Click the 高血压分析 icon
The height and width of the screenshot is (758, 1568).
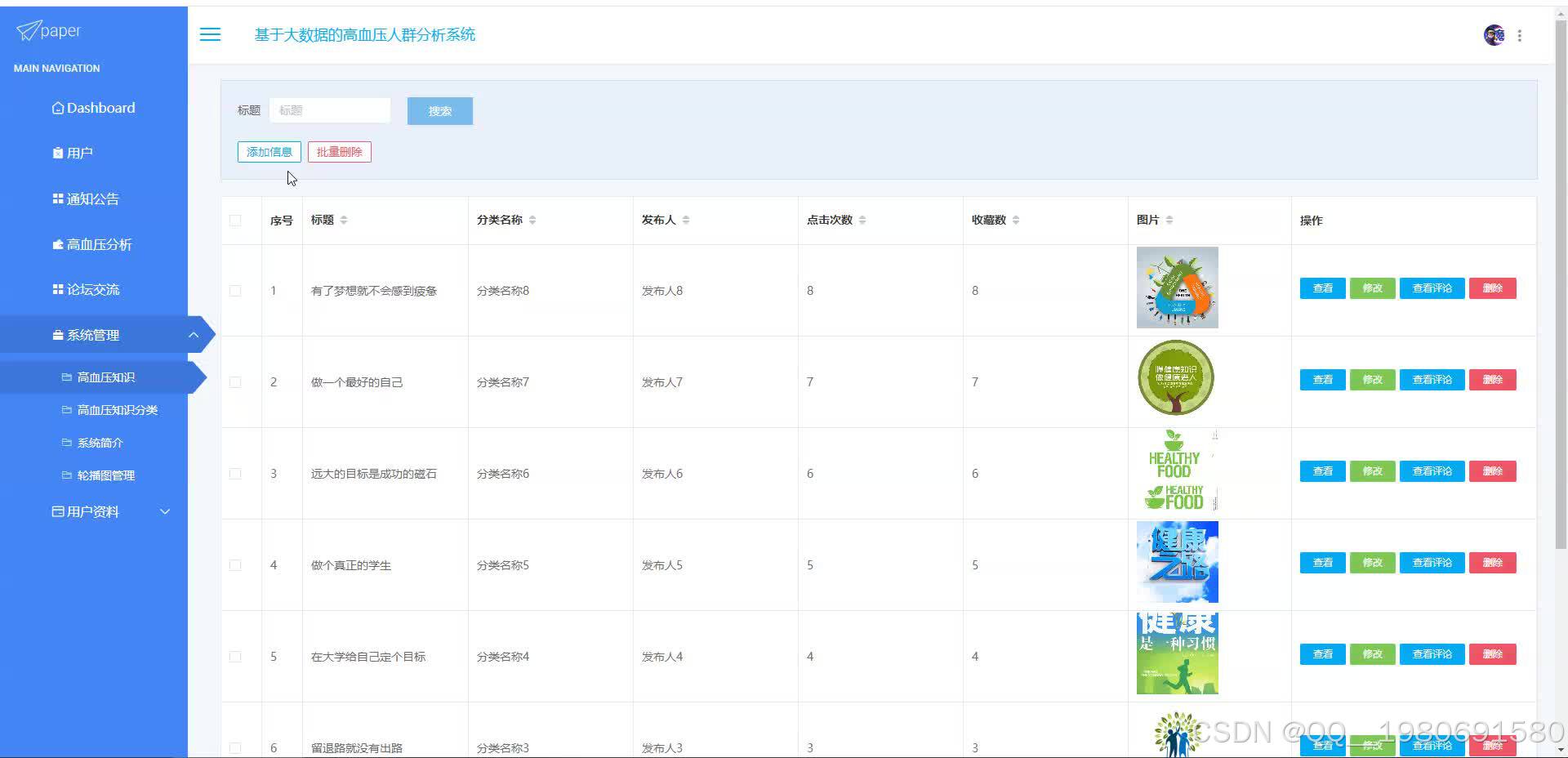pyautogui.click(x=57, y=244)
